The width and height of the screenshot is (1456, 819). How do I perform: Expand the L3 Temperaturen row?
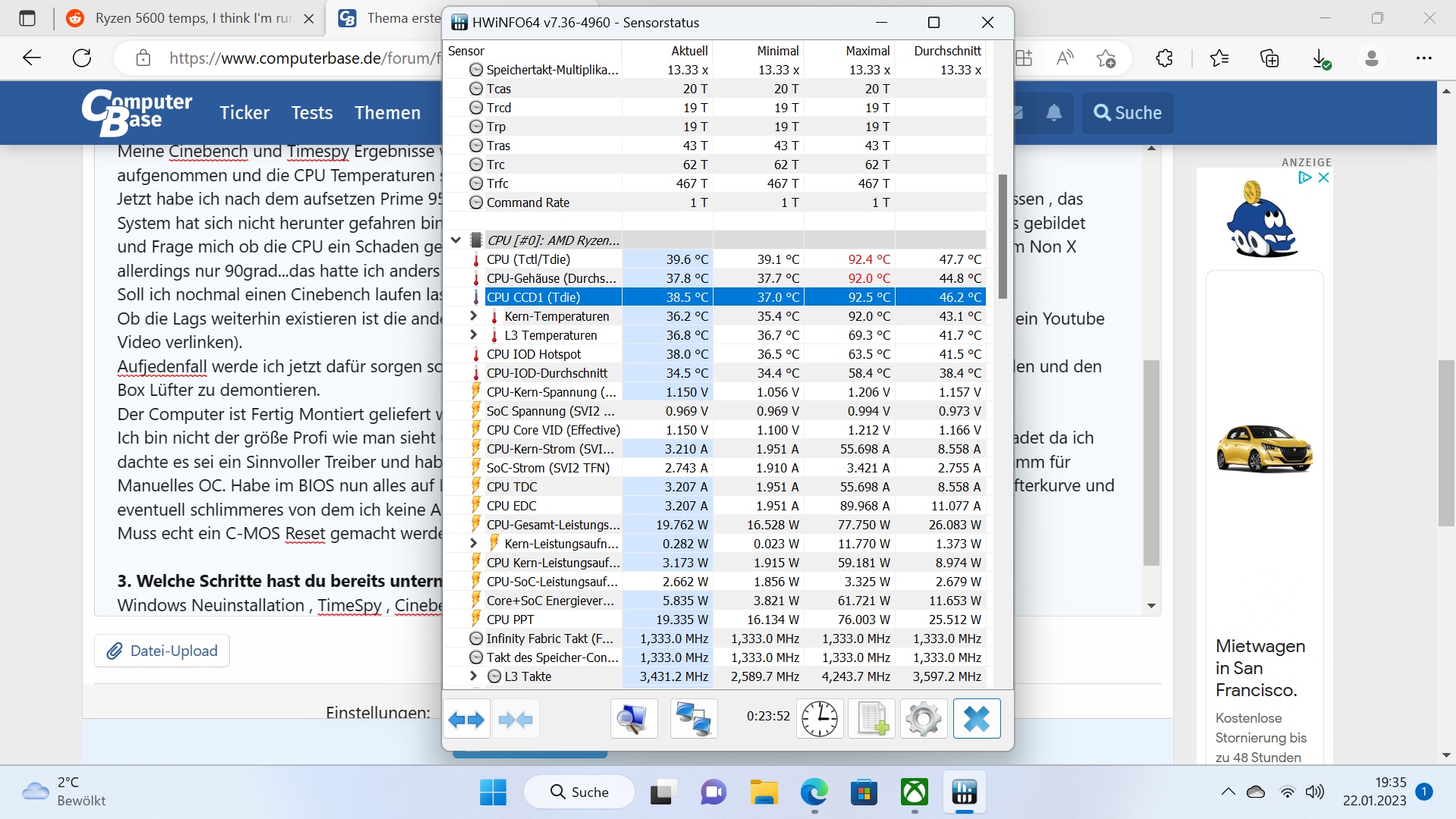tap(474, 334)
